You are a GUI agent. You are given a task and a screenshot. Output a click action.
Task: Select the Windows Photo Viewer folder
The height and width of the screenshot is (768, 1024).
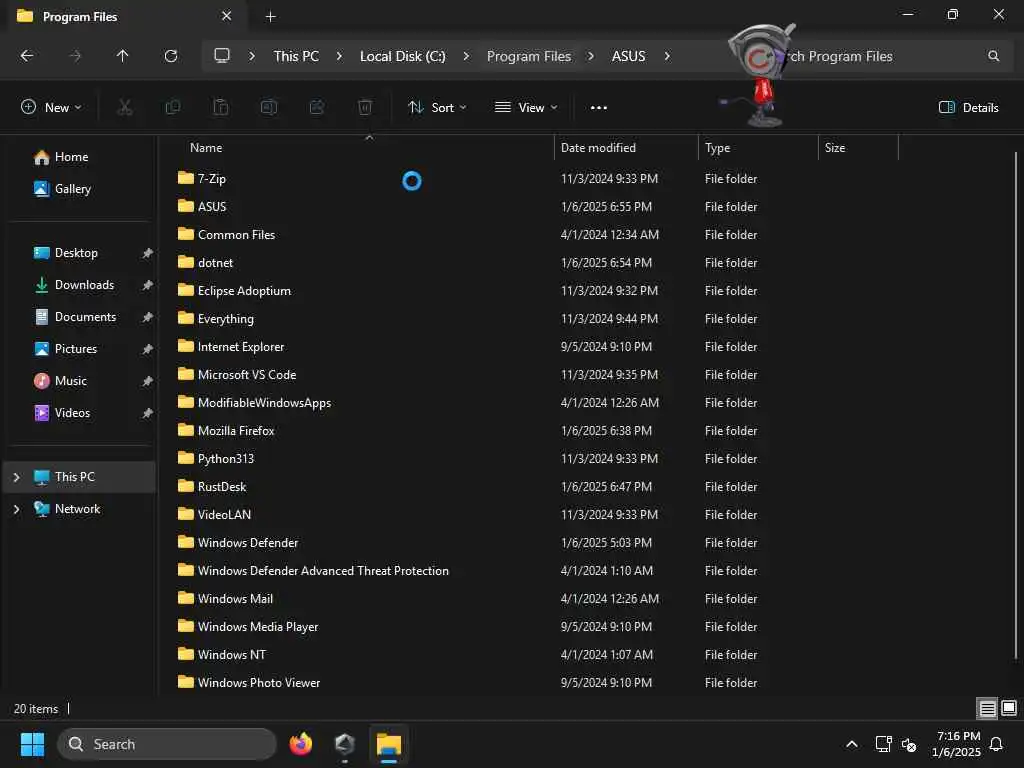pos(249,683)
